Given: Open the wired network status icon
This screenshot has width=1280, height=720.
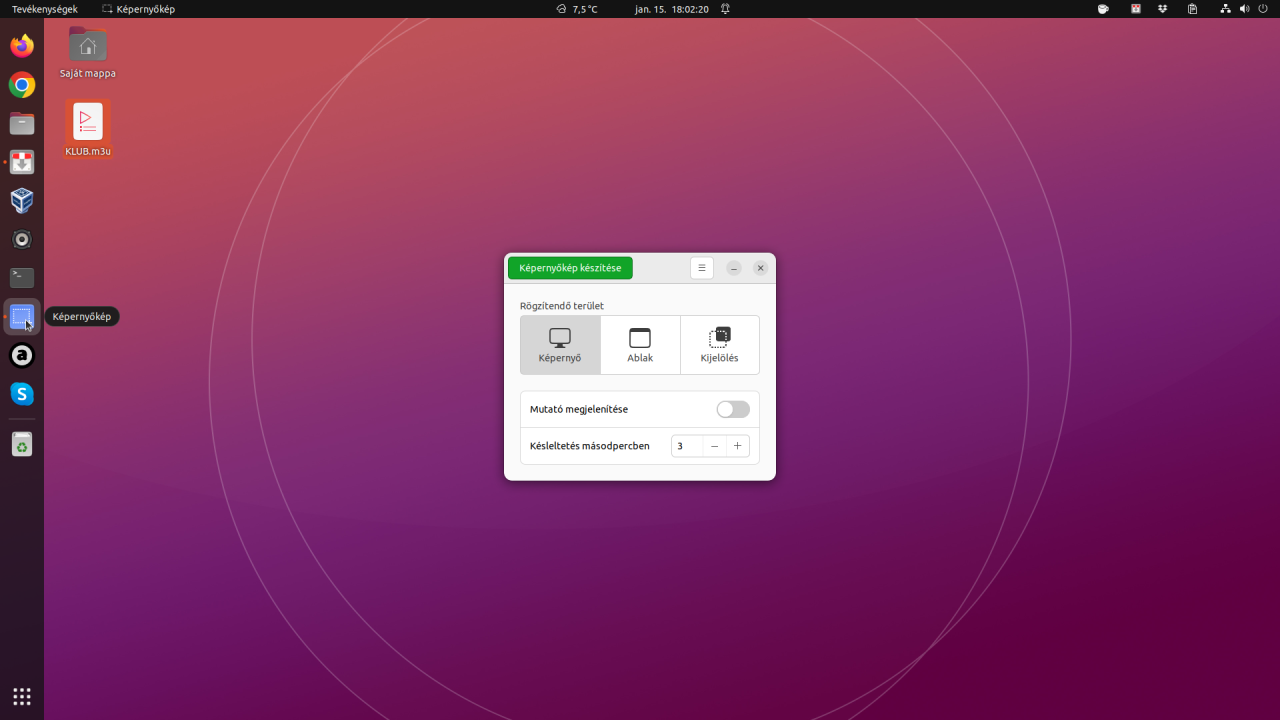Looking at the screenshot, I should tap(1226, 9).
